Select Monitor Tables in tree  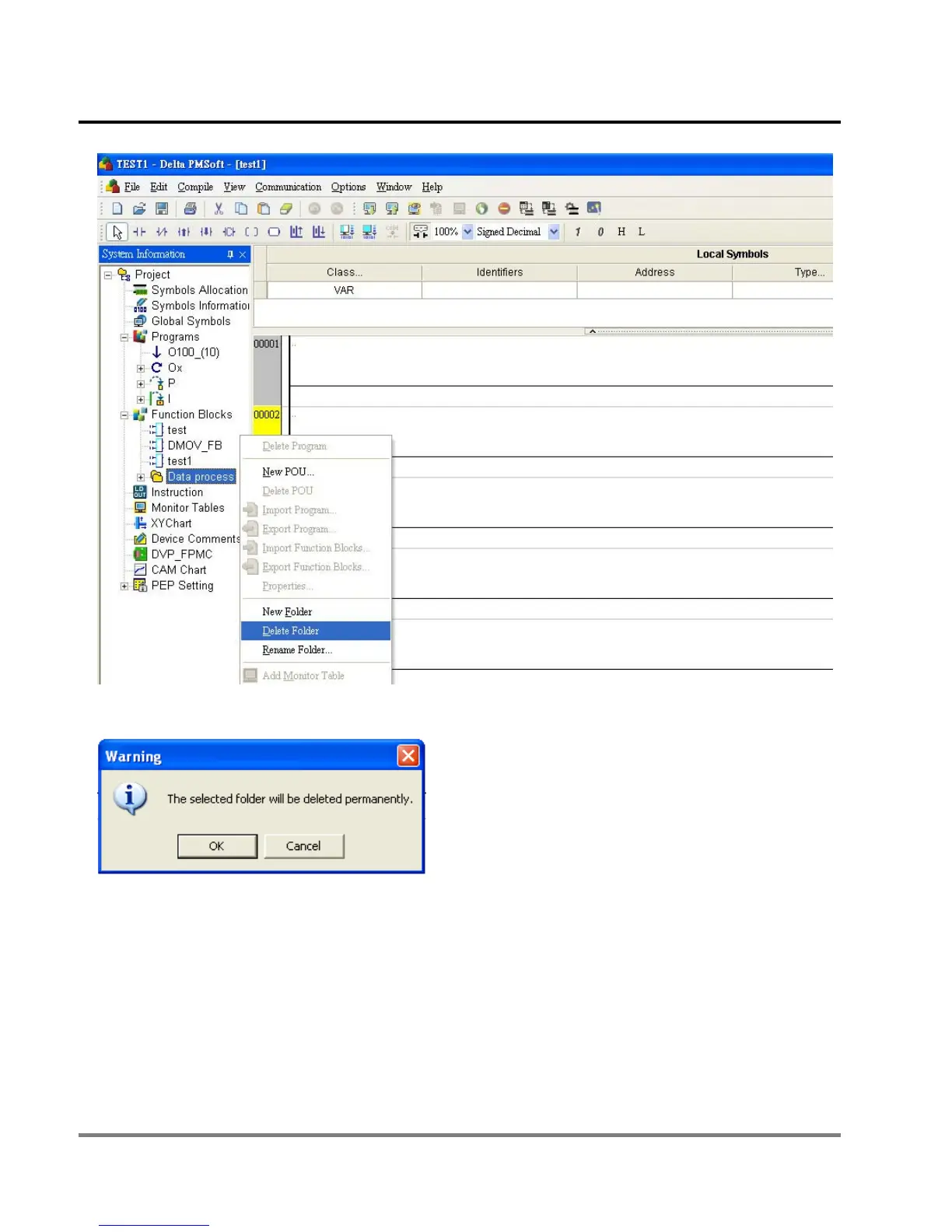click(187, 508)
